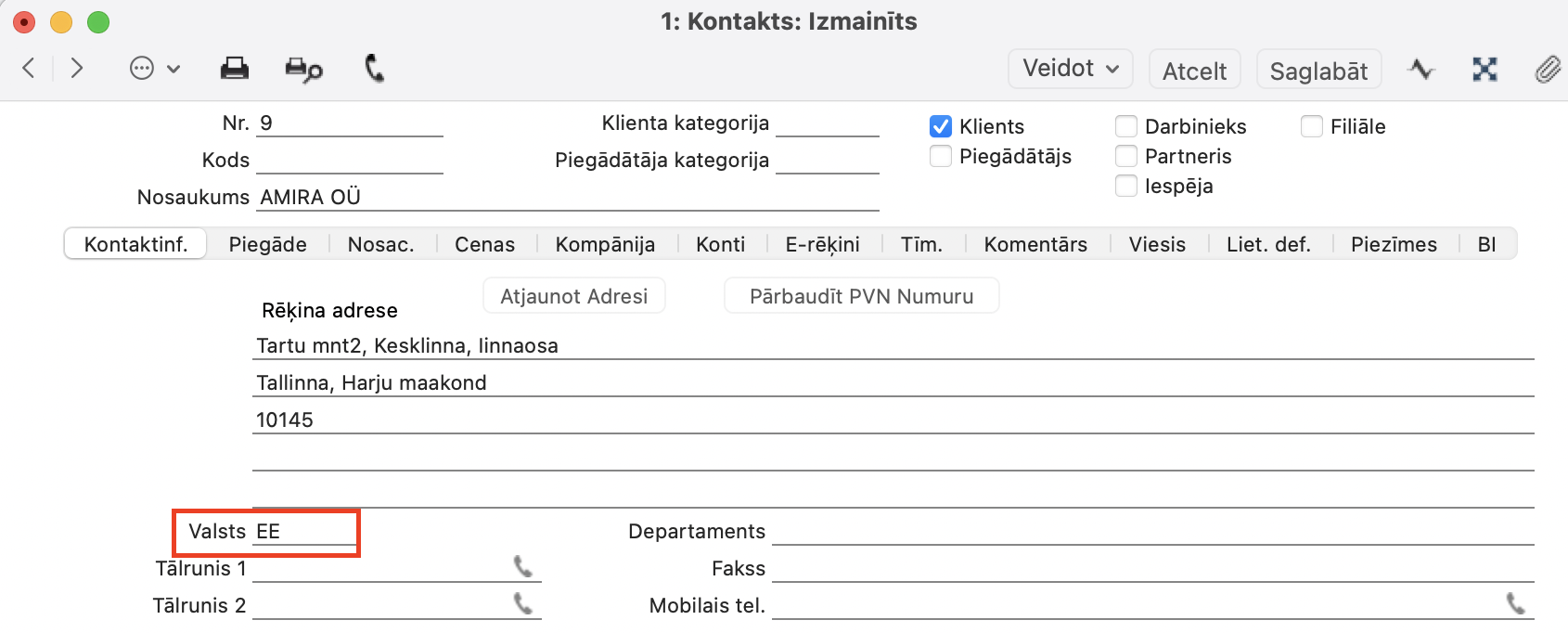Viewport: 1568px width, 633px height.
Task: Open the E-rēķini tab
Action: [x=822, y=244]
